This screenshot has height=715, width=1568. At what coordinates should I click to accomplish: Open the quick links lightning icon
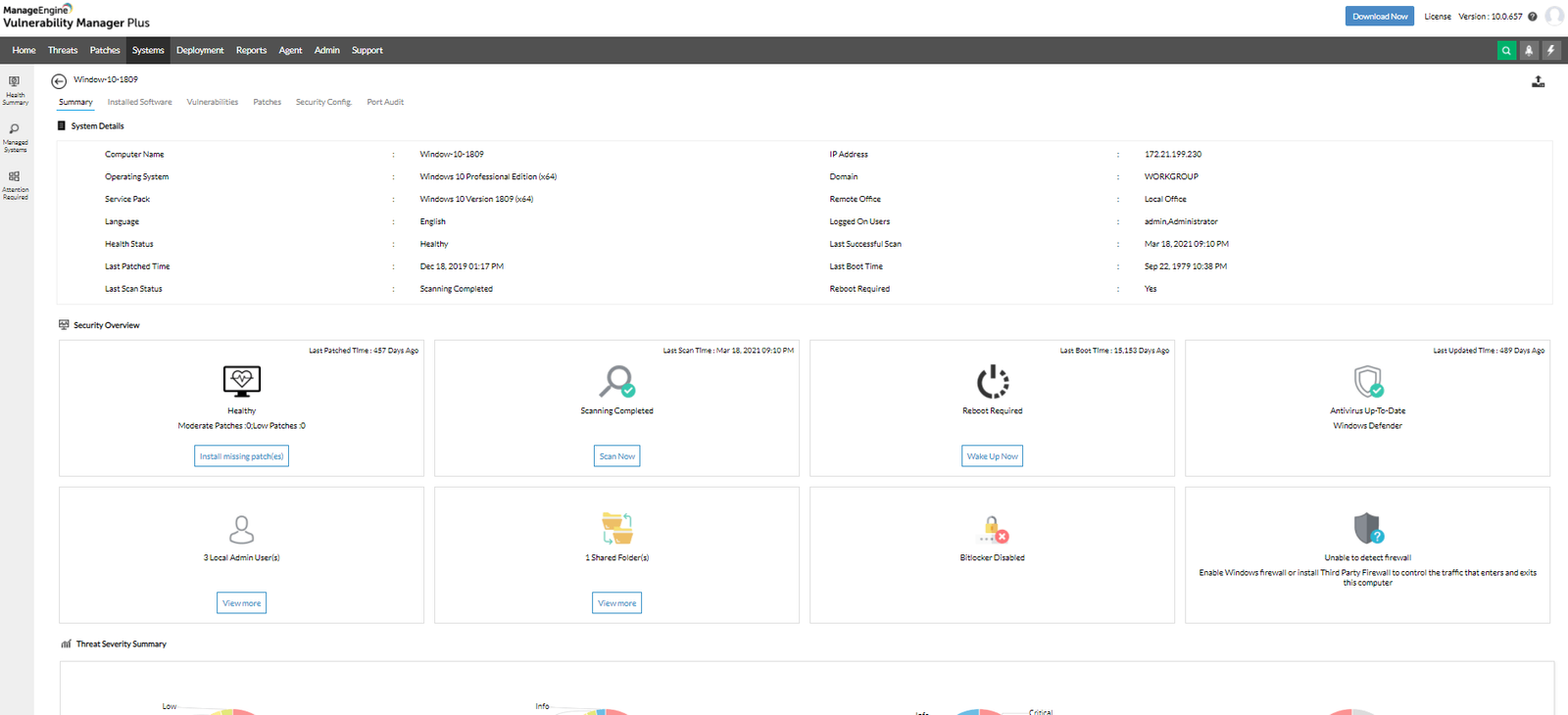[x=1551, y=51]
